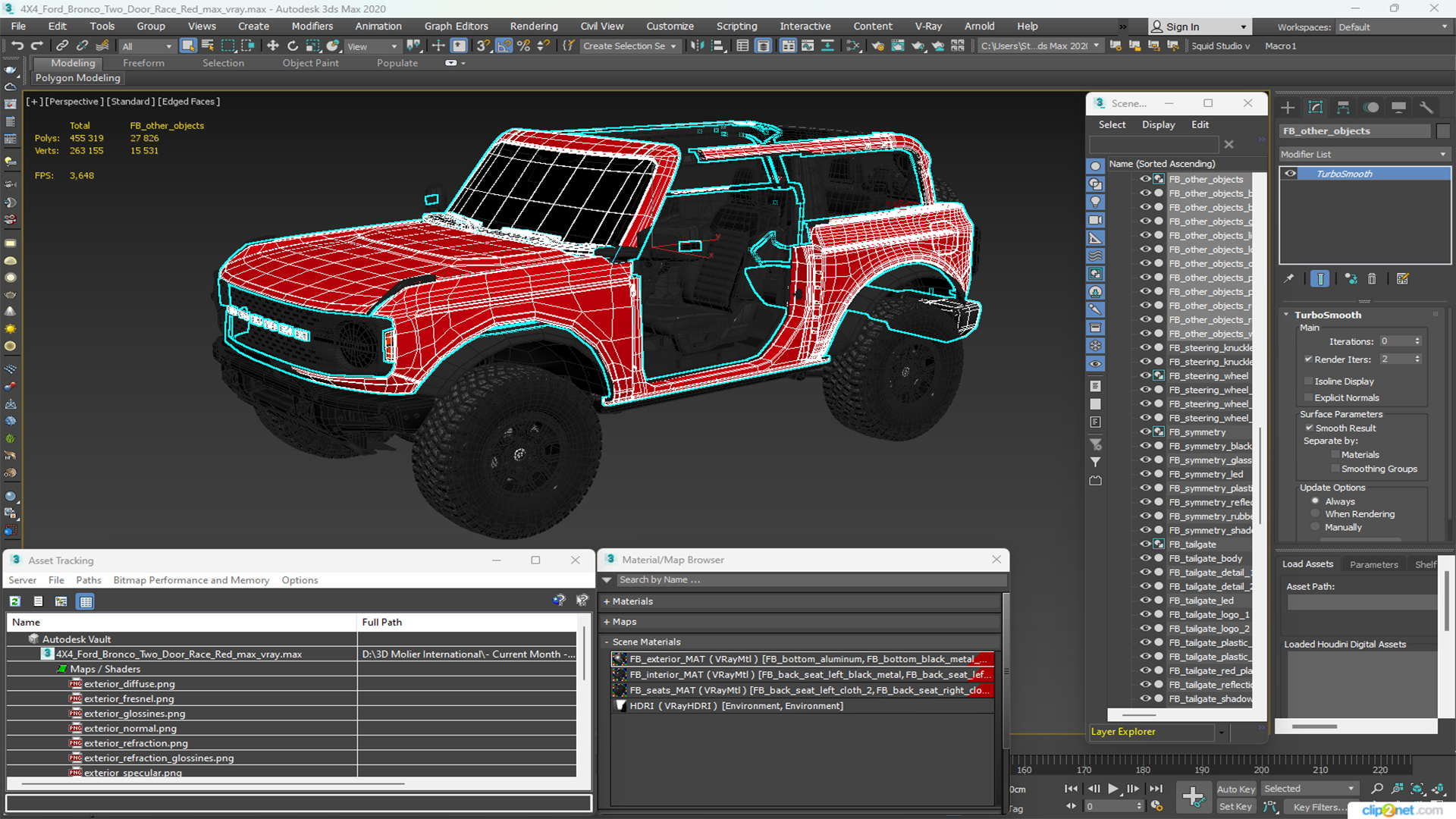
Task: Toggle Angle Snap in the main toolbar
Action: click(x=504, y=45)
